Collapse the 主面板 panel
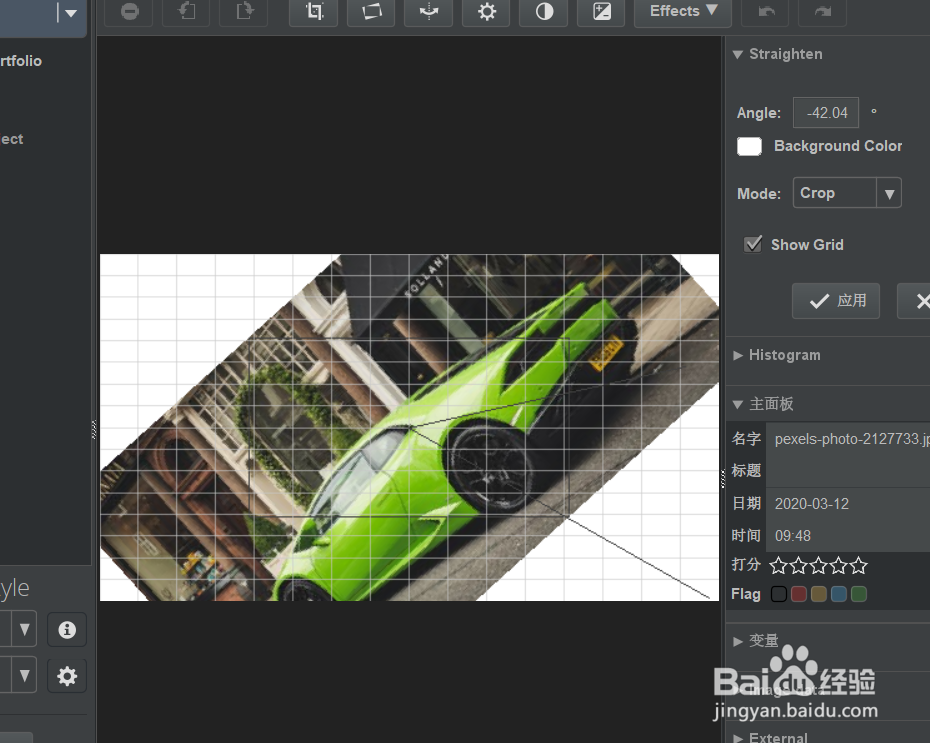Viewport: 930px width, 743px height. tap(738, 404)
